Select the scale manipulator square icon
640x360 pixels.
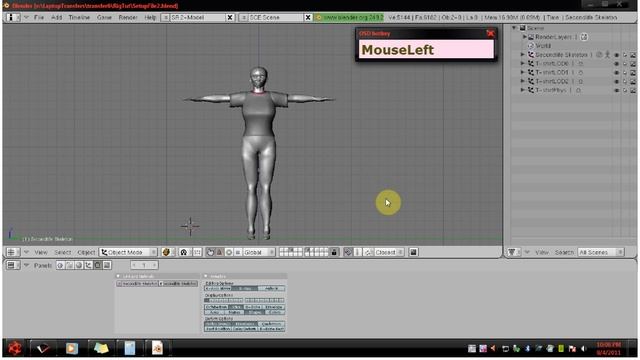click(238, 252)
